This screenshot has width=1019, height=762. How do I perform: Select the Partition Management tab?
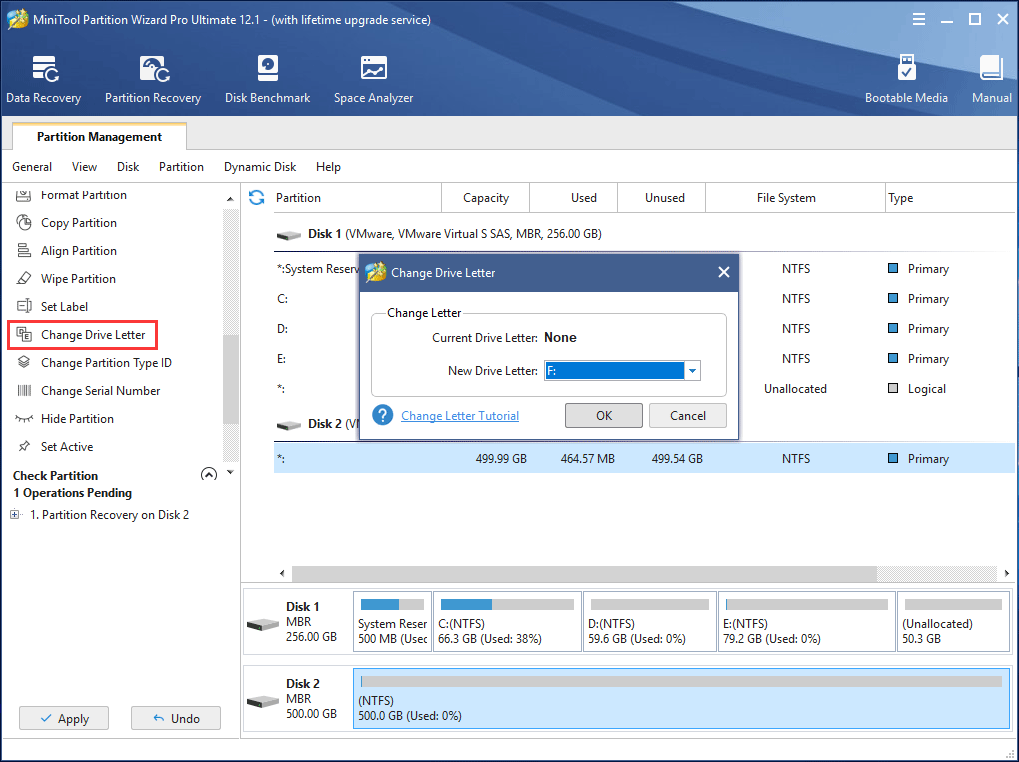[99, 136]
